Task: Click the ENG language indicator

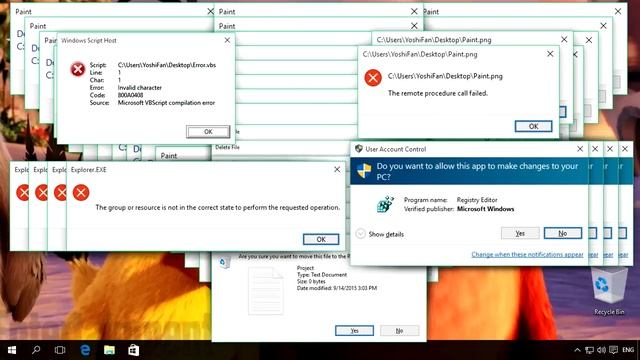Action: click(628, 350)
